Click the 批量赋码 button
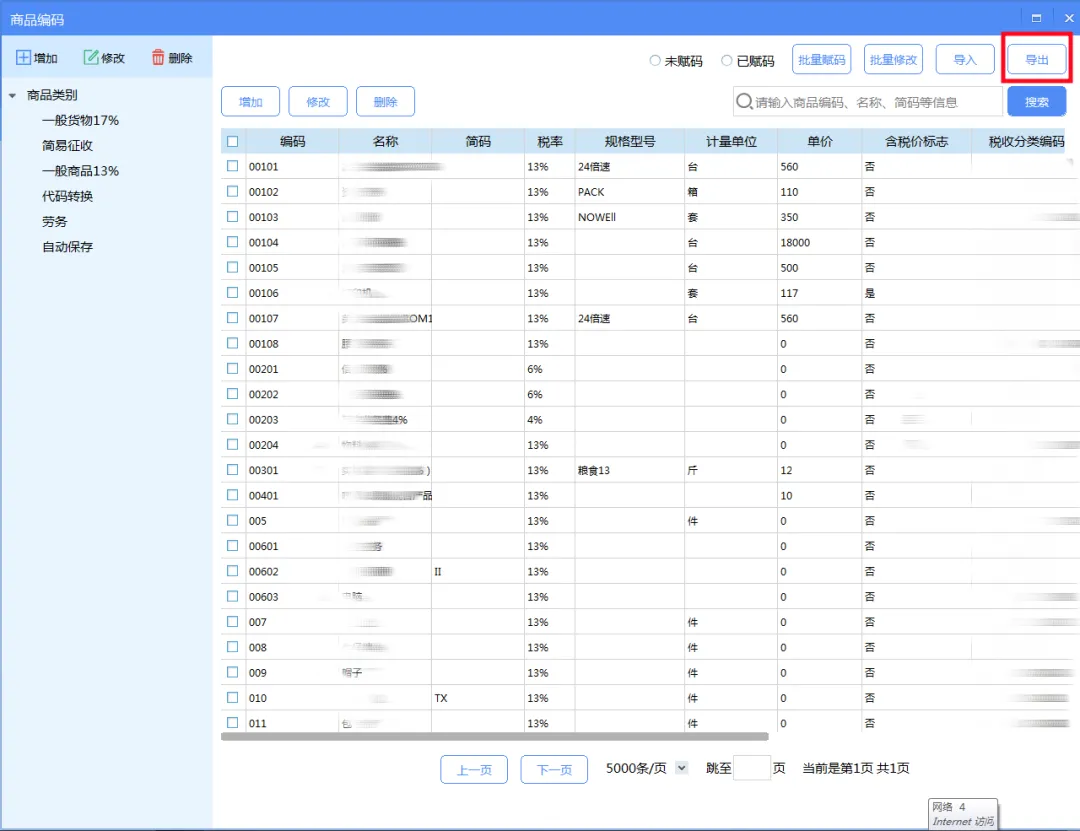 [821, 59]
